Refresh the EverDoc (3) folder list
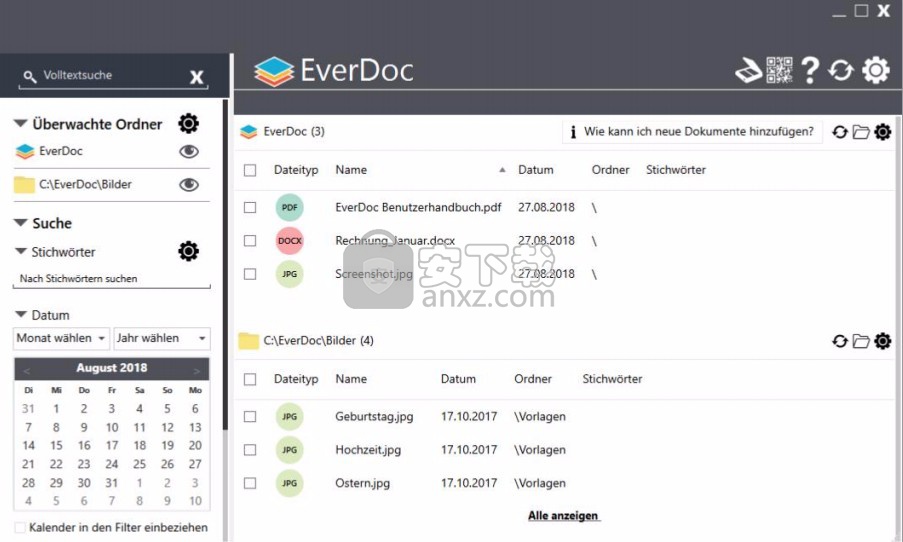Image resolution: width=903 pixels, height=542 pixels. [x=840, y=132]
